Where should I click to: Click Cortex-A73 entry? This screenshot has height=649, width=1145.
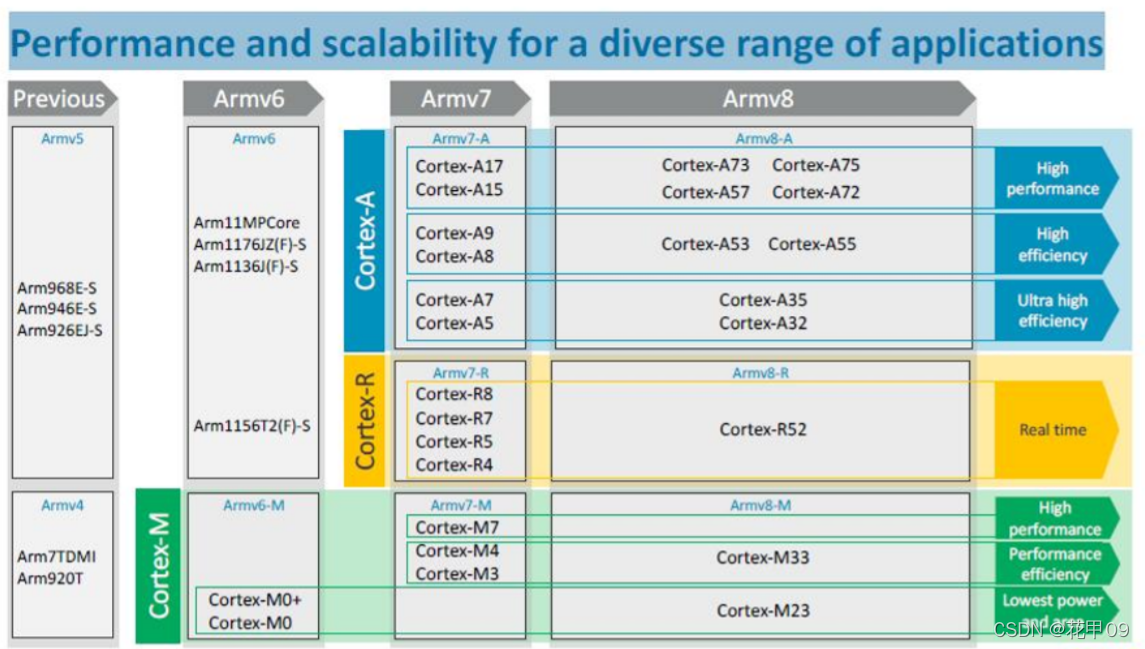click(705, 166)
